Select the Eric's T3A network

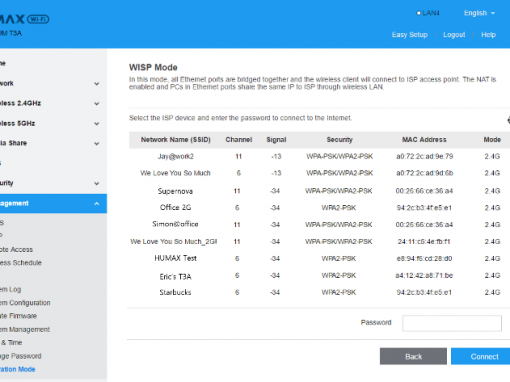tap(319, 276)
